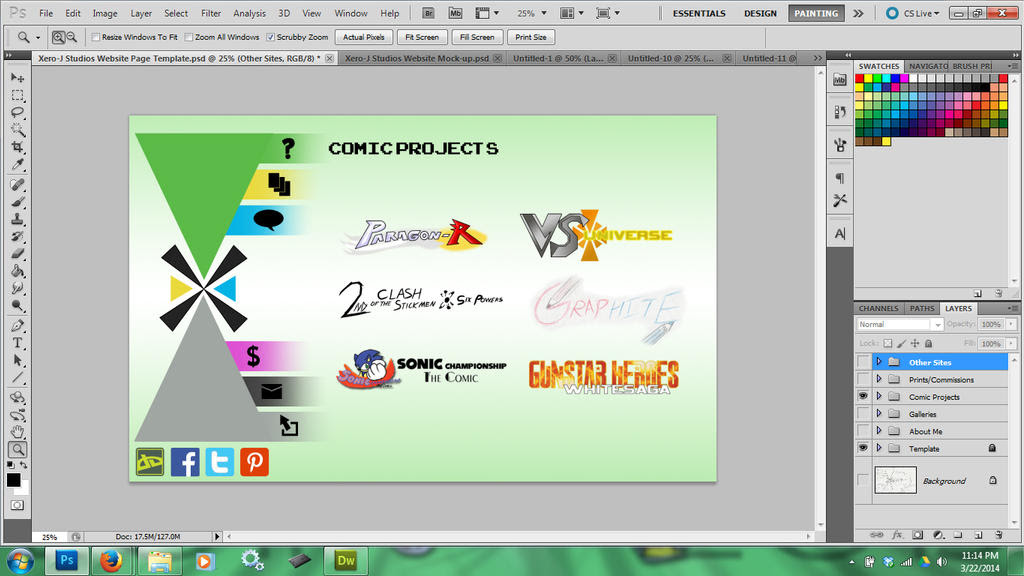Open the blend mode Normal dropdown
This screenshot has width=1024, height=576.
[x=899, y=325]
